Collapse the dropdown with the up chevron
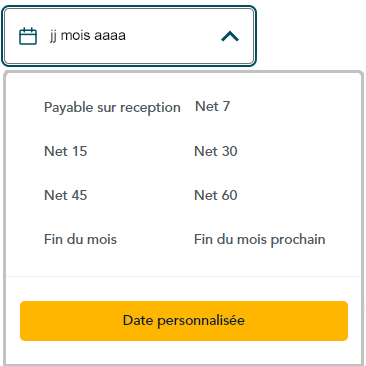 [x=230, y=36]
